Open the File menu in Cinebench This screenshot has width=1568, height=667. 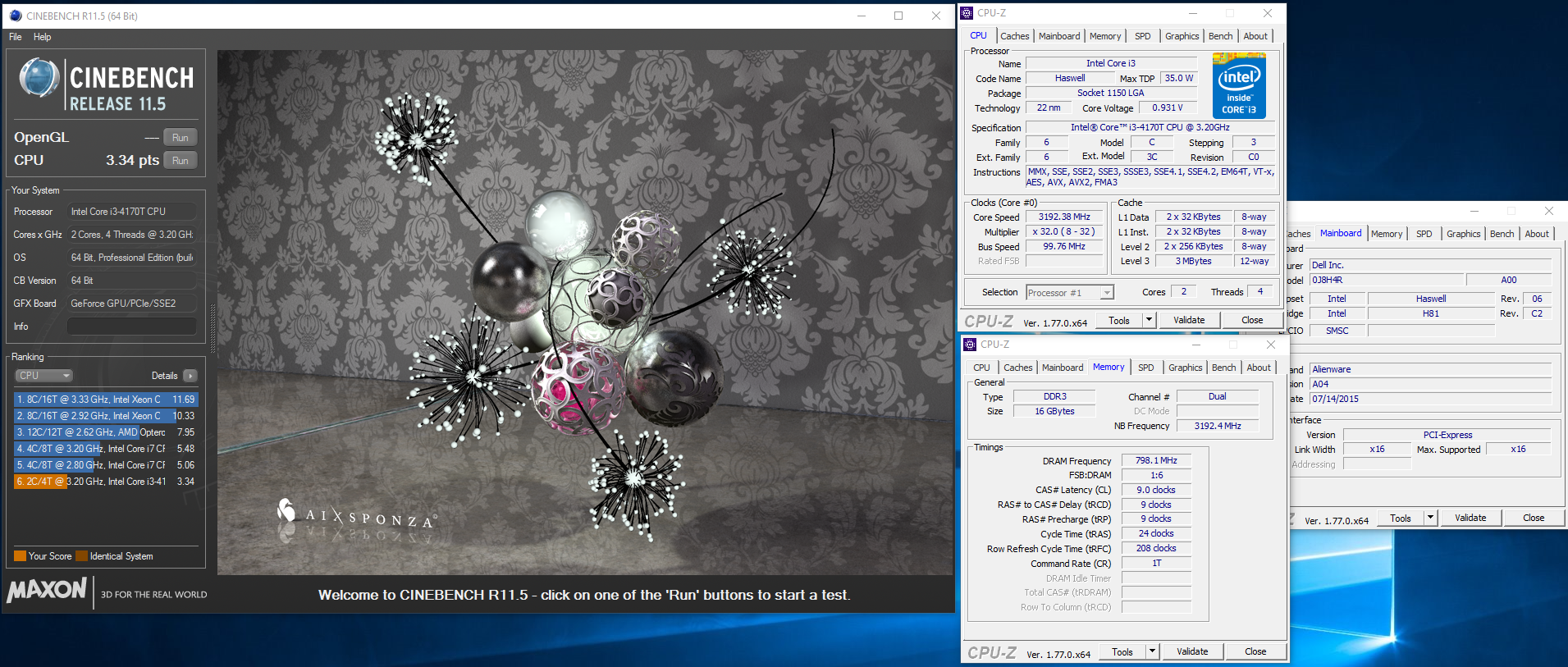click(x=16, y=37)
